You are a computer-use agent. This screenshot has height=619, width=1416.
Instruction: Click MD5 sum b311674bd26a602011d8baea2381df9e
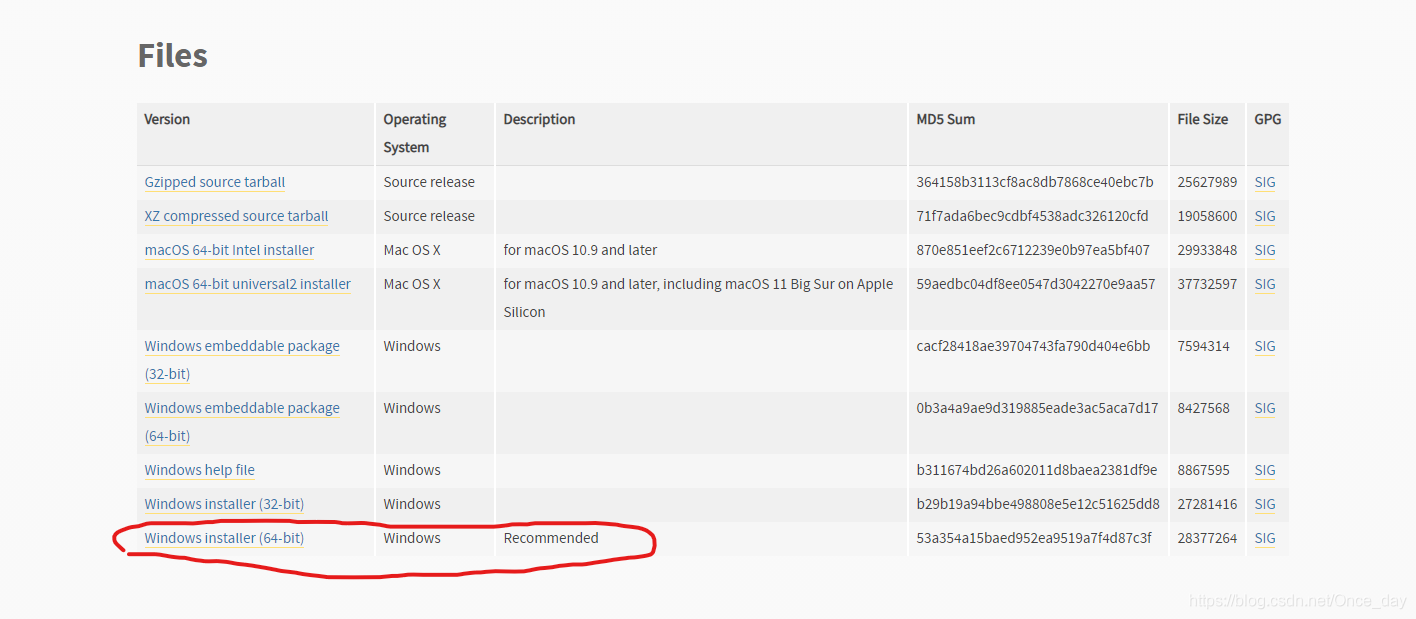point(1037,470)
